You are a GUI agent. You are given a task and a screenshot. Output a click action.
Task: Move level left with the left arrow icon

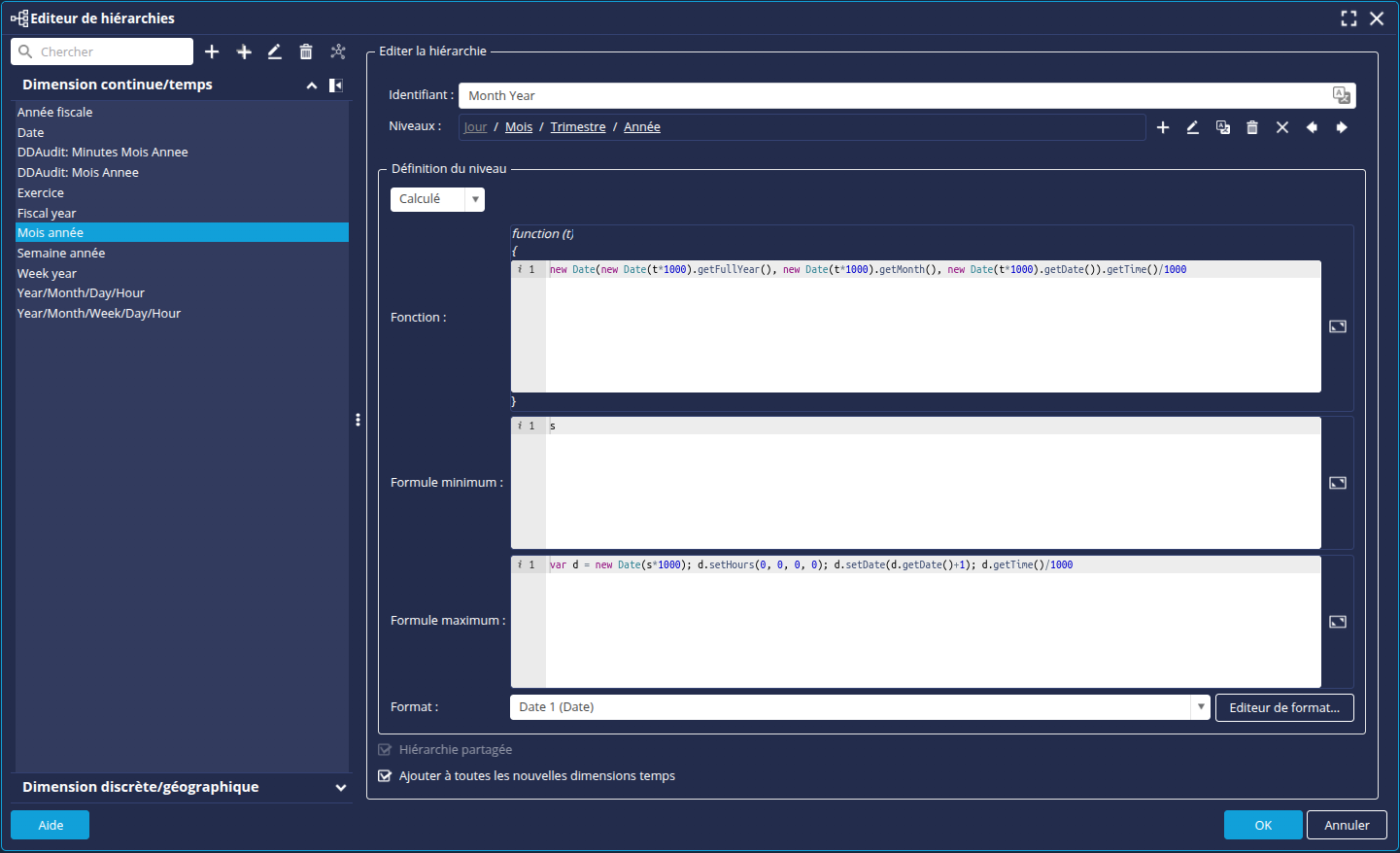click(1312, 127)
